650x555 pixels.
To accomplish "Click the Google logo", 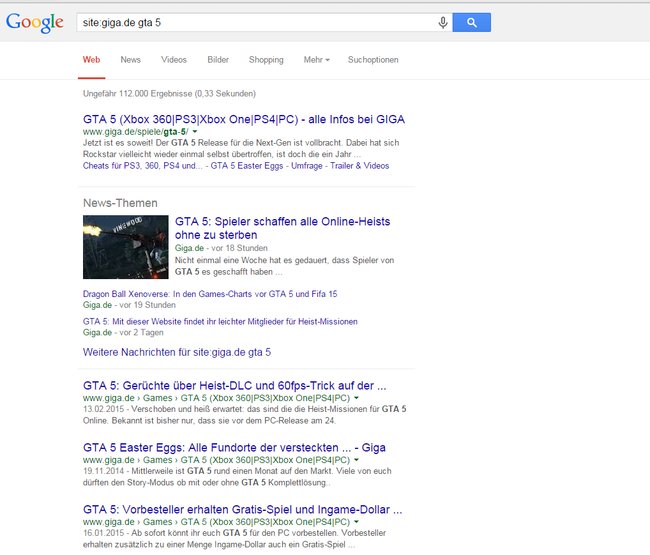I will 35,22.
